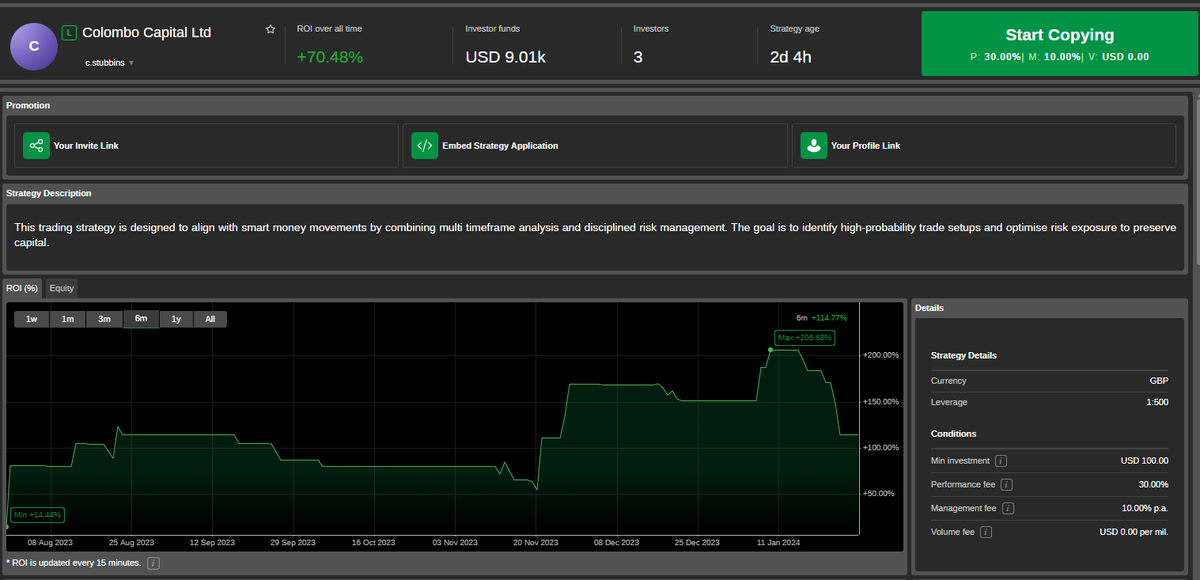The height and width of the screenshot is (580, 1200).
Task: Favorite the strategy with the star icon
Action: coord(270,30)
